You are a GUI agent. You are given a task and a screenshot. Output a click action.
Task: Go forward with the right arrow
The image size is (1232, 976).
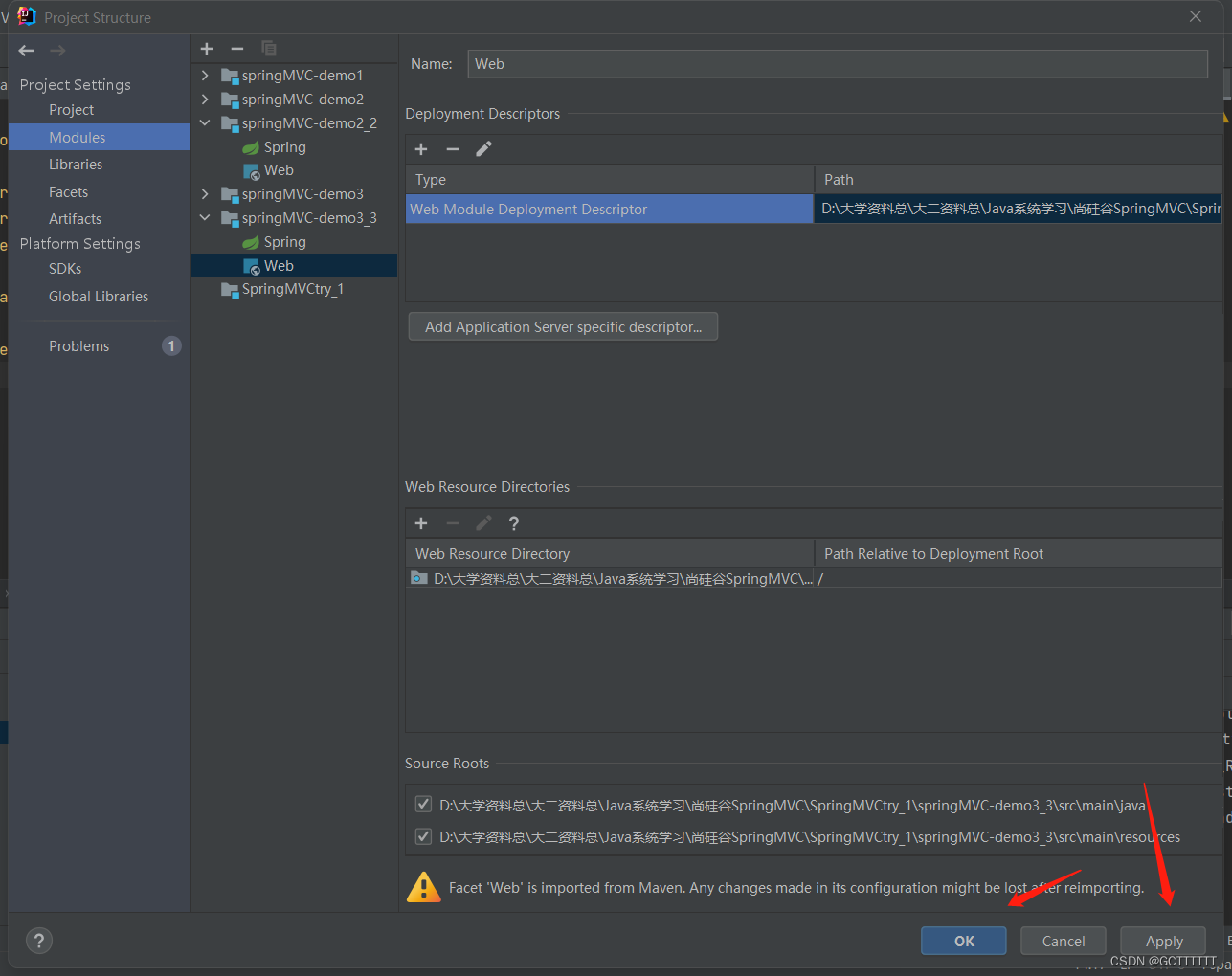point(57,51)
